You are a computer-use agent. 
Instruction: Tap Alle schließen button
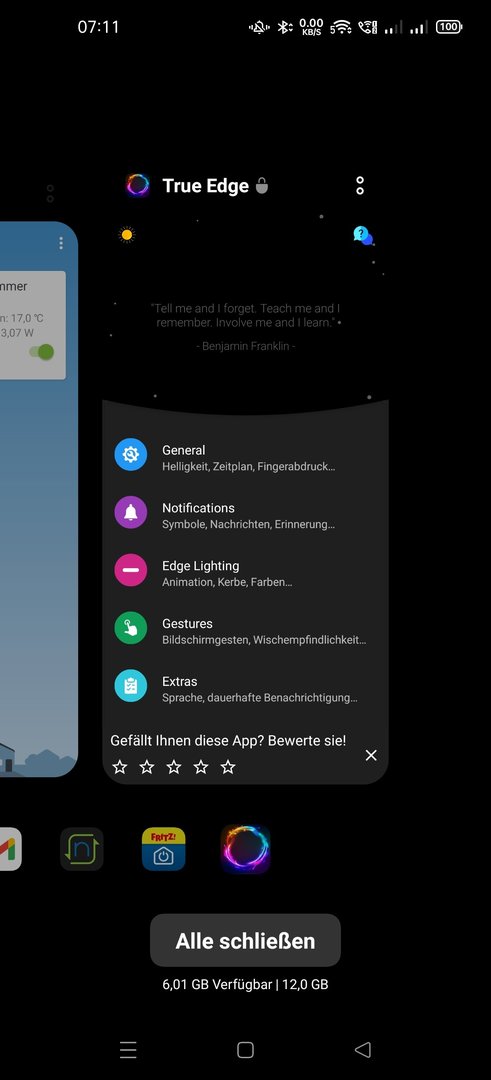point(245,941)
